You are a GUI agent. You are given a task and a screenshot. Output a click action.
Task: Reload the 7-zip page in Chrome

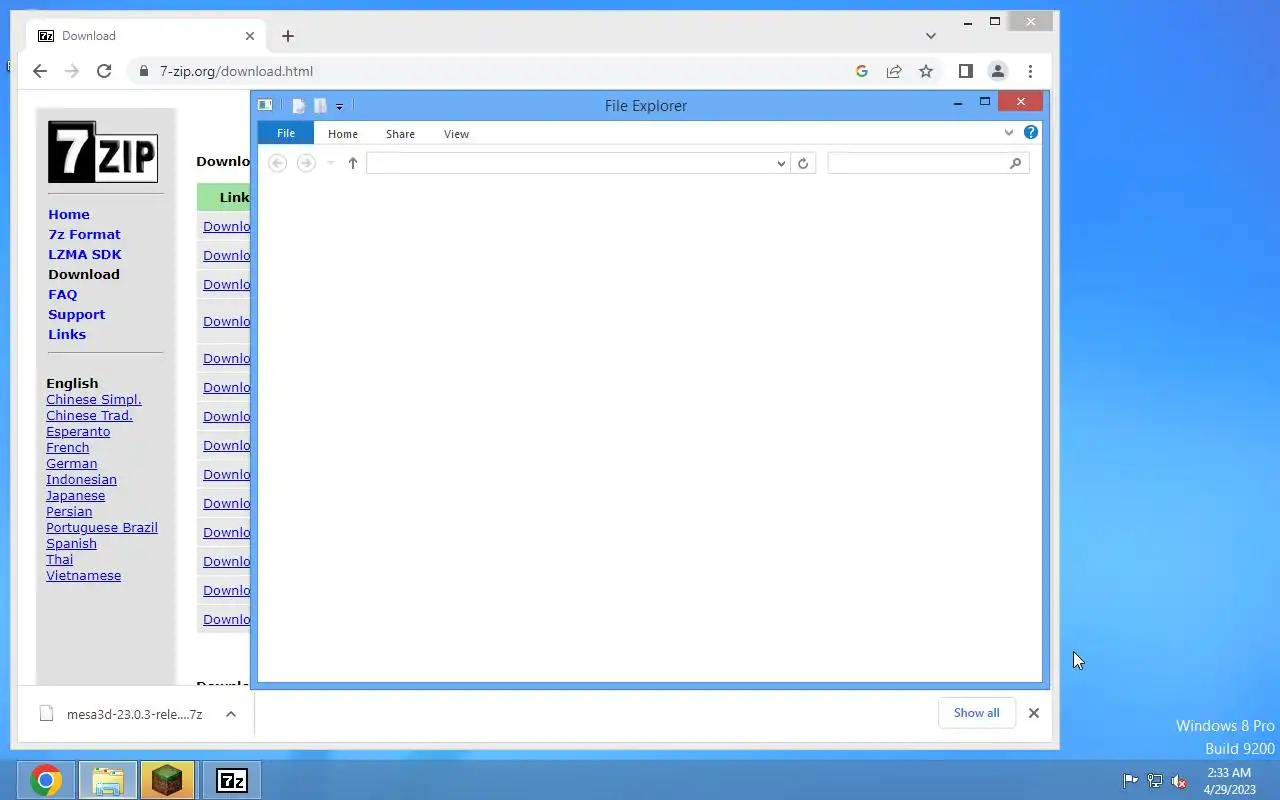[x=104, y=71]
